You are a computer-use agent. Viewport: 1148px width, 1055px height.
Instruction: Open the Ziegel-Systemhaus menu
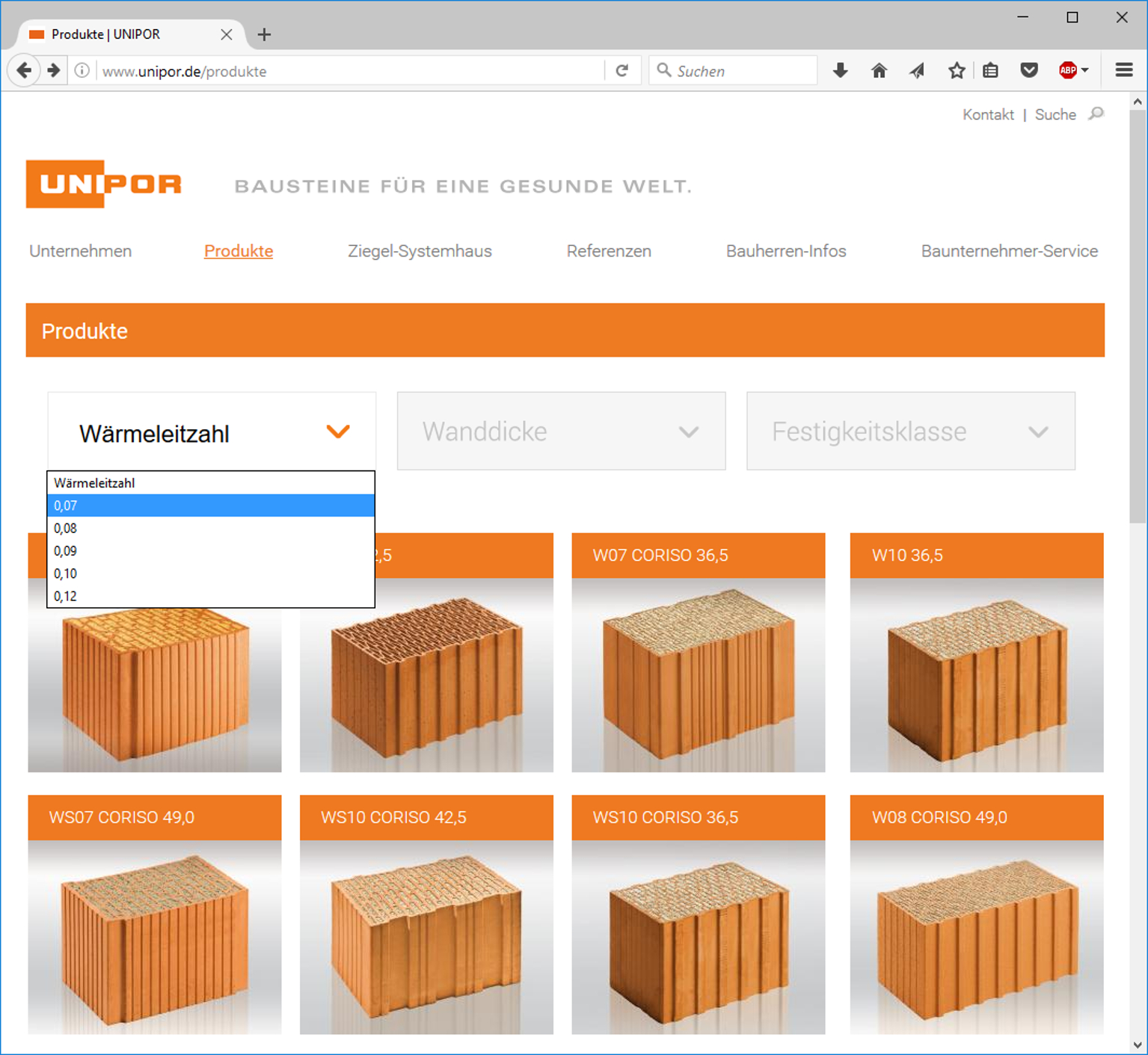[x=420, y=251]
